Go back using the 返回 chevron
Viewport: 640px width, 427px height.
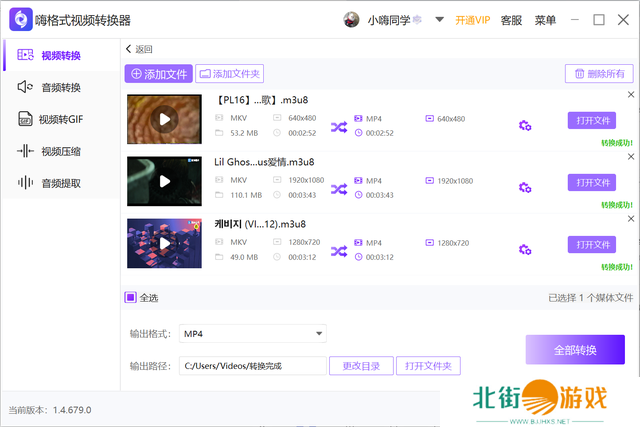[130, 49]
